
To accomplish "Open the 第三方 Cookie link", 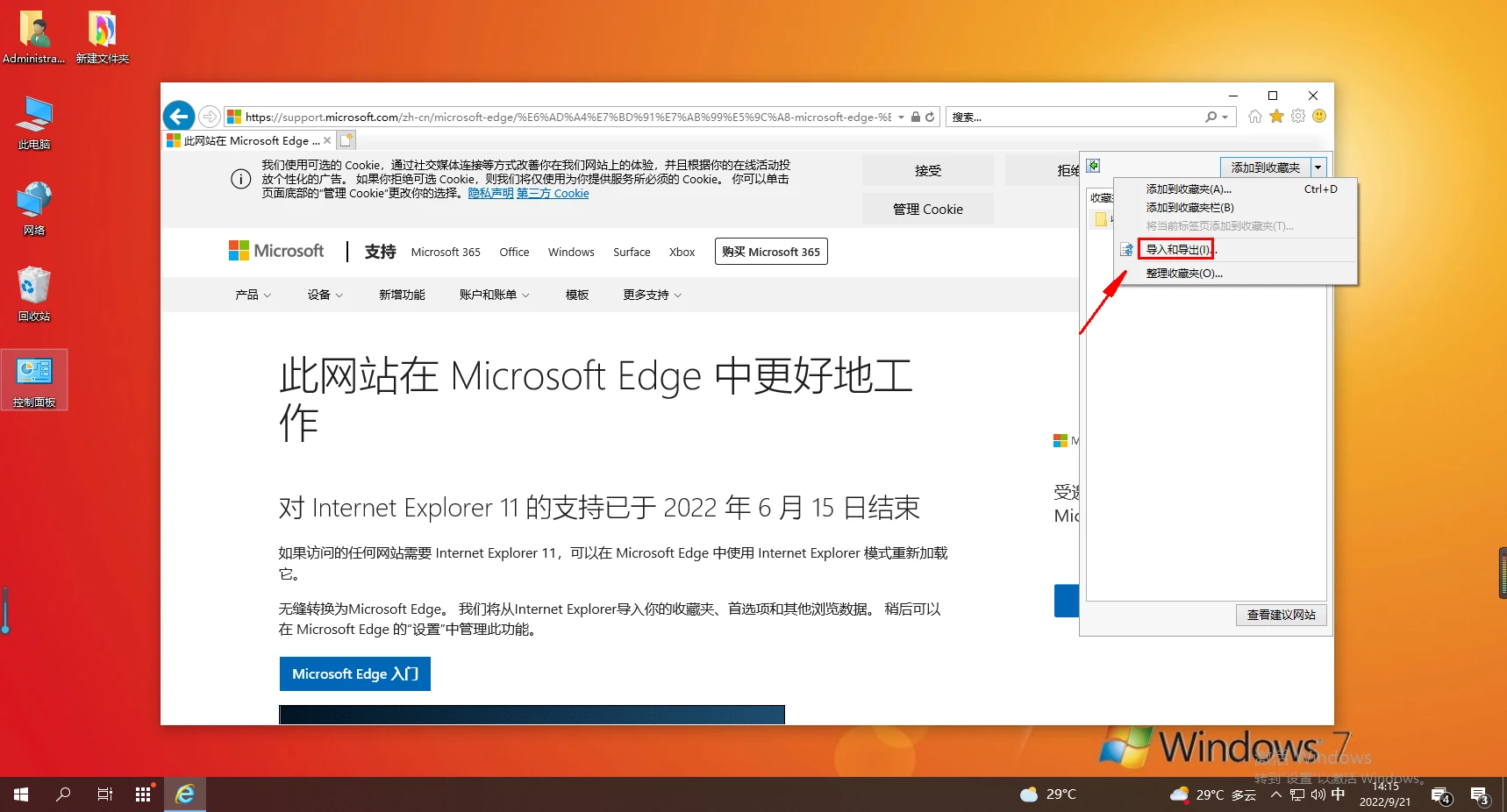I will 553,193.
